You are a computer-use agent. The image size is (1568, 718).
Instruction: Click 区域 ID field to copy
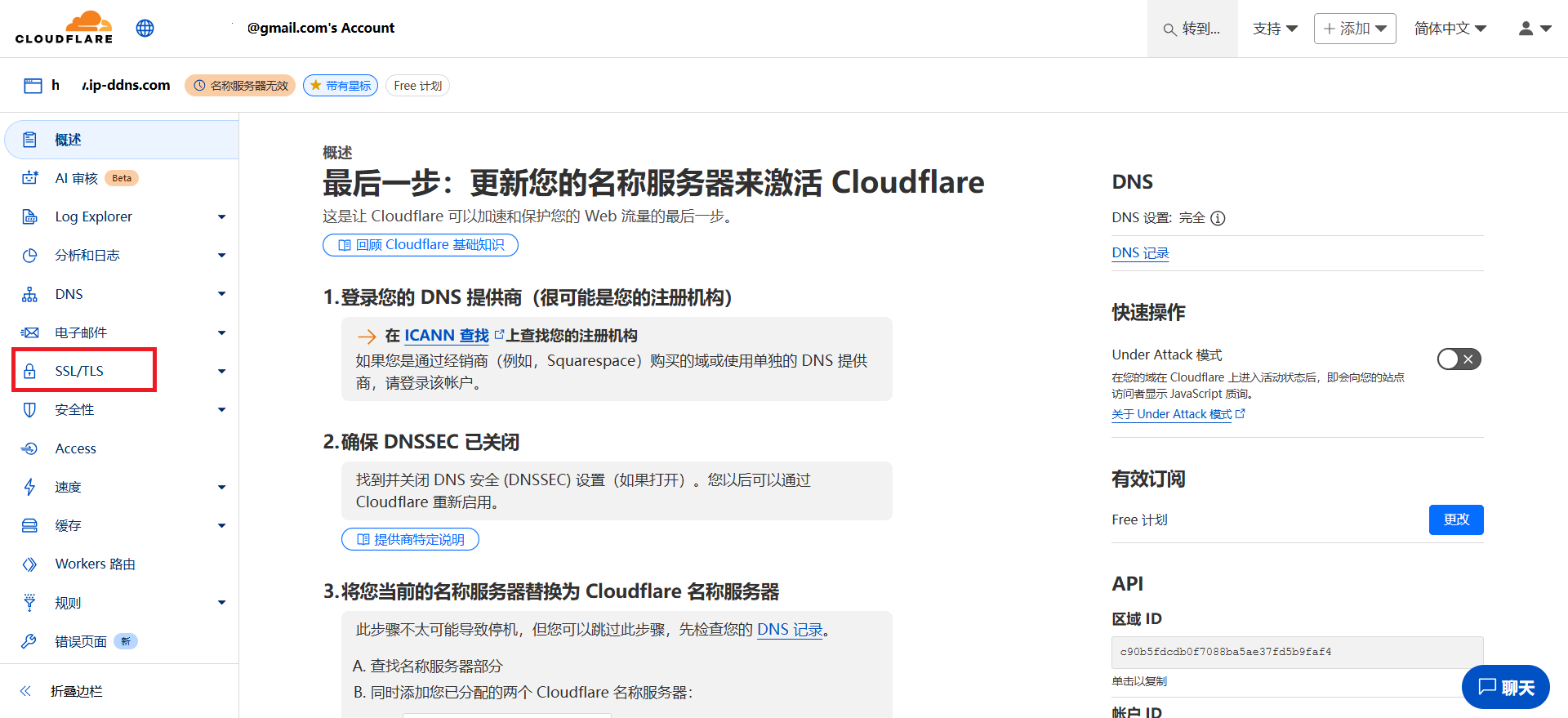[1296, 652]
